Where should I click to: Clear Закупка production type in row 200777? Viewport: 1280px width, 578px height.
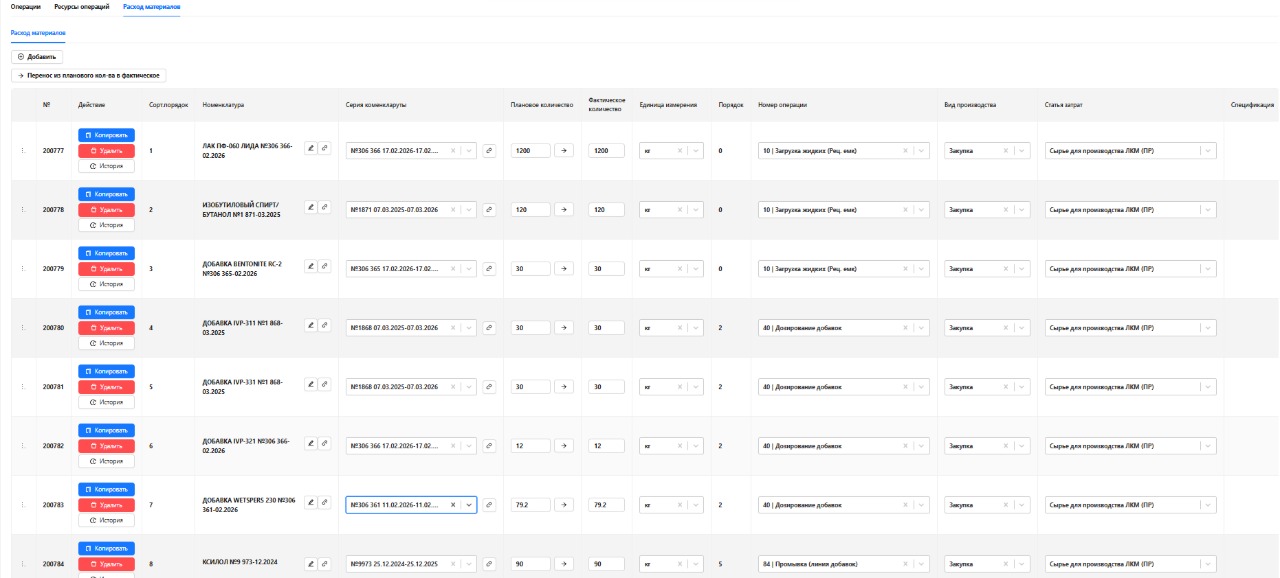click(1008, 151)
